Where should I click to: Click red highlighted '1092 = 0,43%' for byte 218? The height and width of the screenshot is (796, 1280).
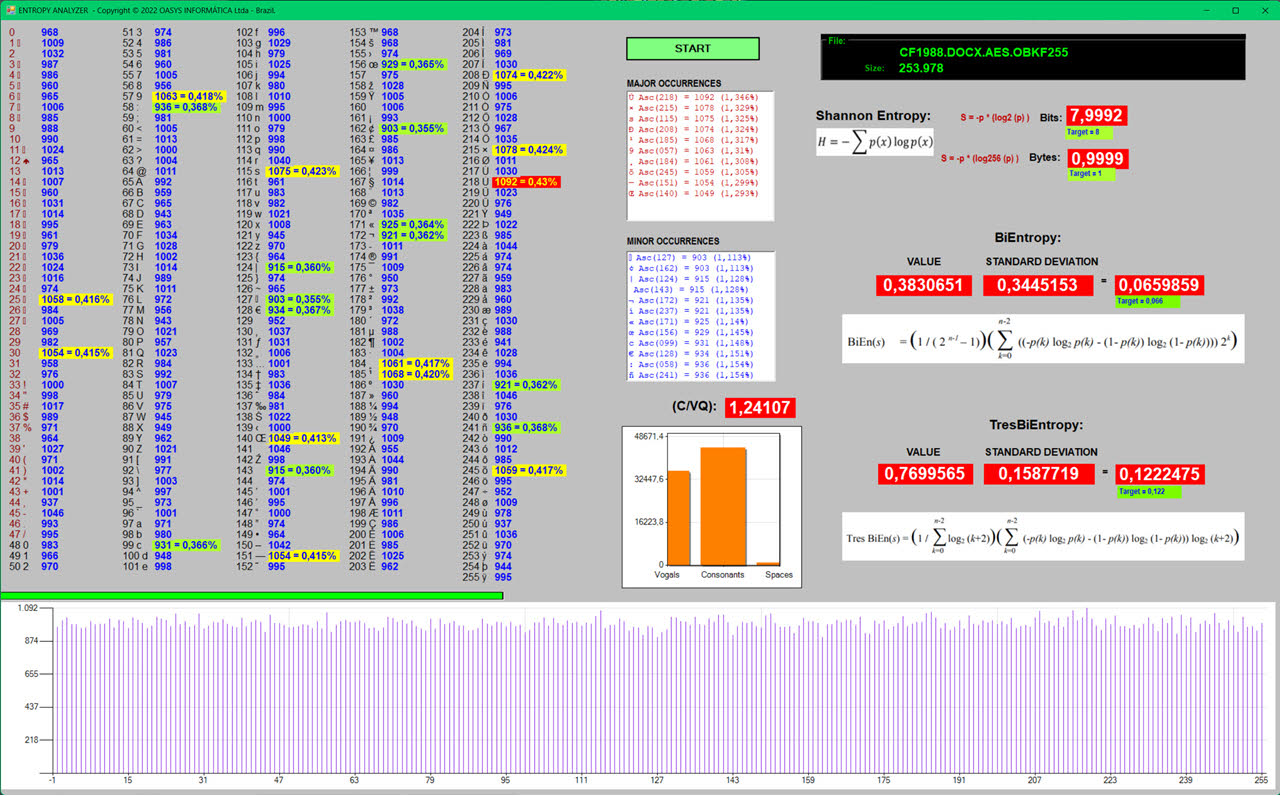526,182
